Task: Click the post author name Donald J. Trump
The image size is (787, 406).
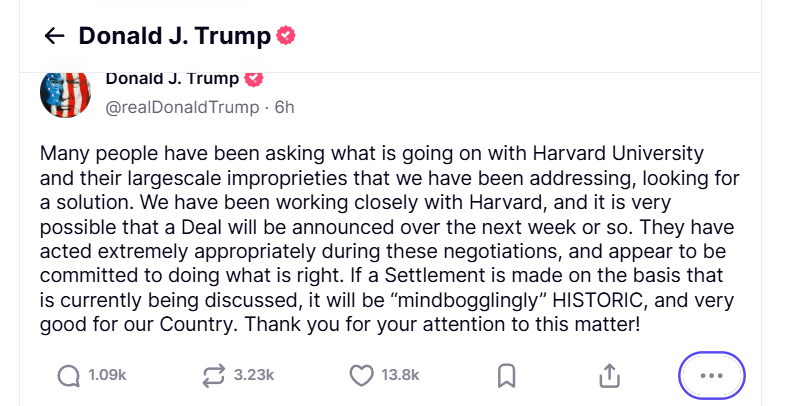Action: 172,79
